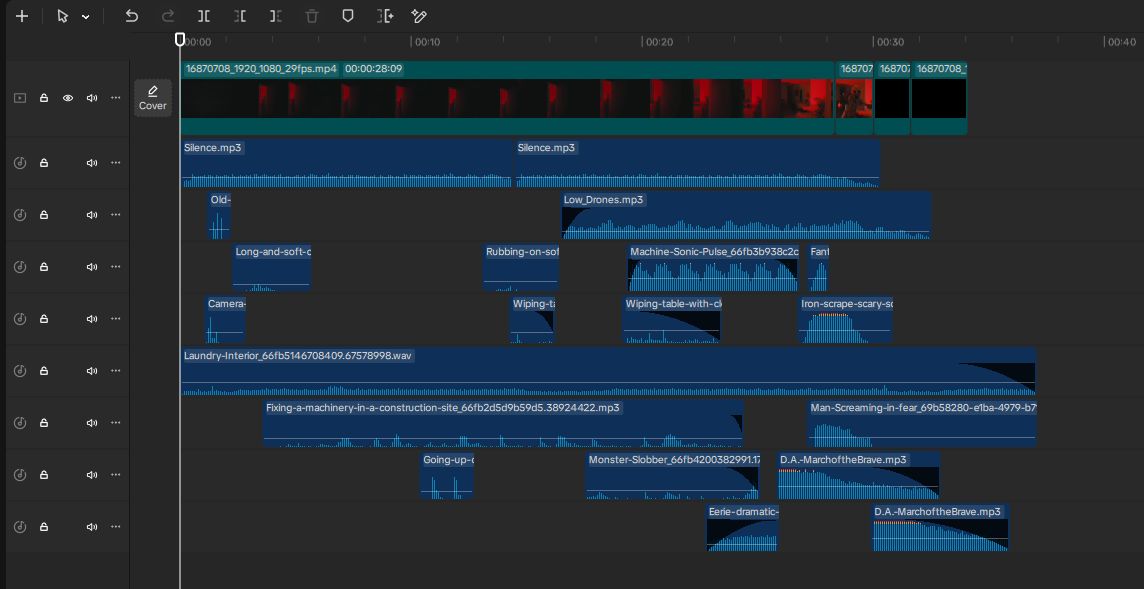Select the first Silence.mp3 clip
The height and width of the screenshot is (589, 1144).
pyautogui.click(x=347, y=163)
